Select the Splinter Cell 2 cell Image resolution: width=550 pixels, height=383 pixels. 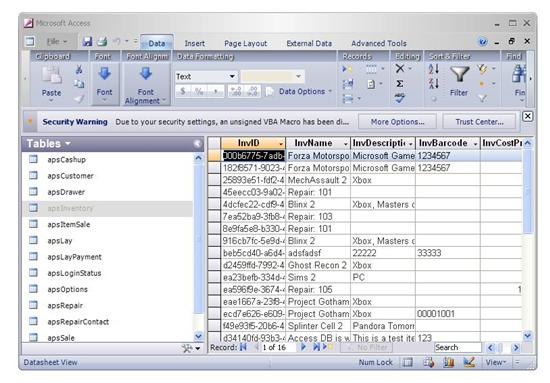[x=318, y=326]
